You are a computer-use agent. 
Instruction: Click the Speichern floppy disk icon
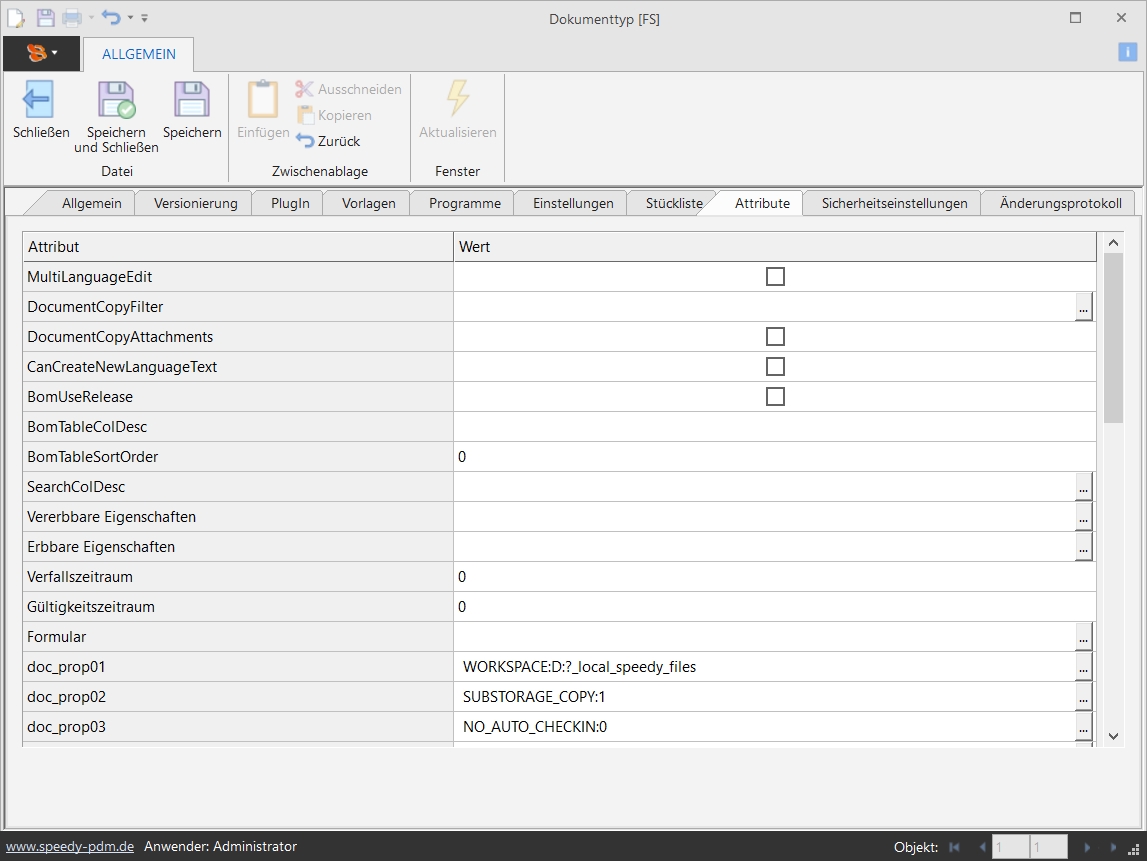click(191, 101)
